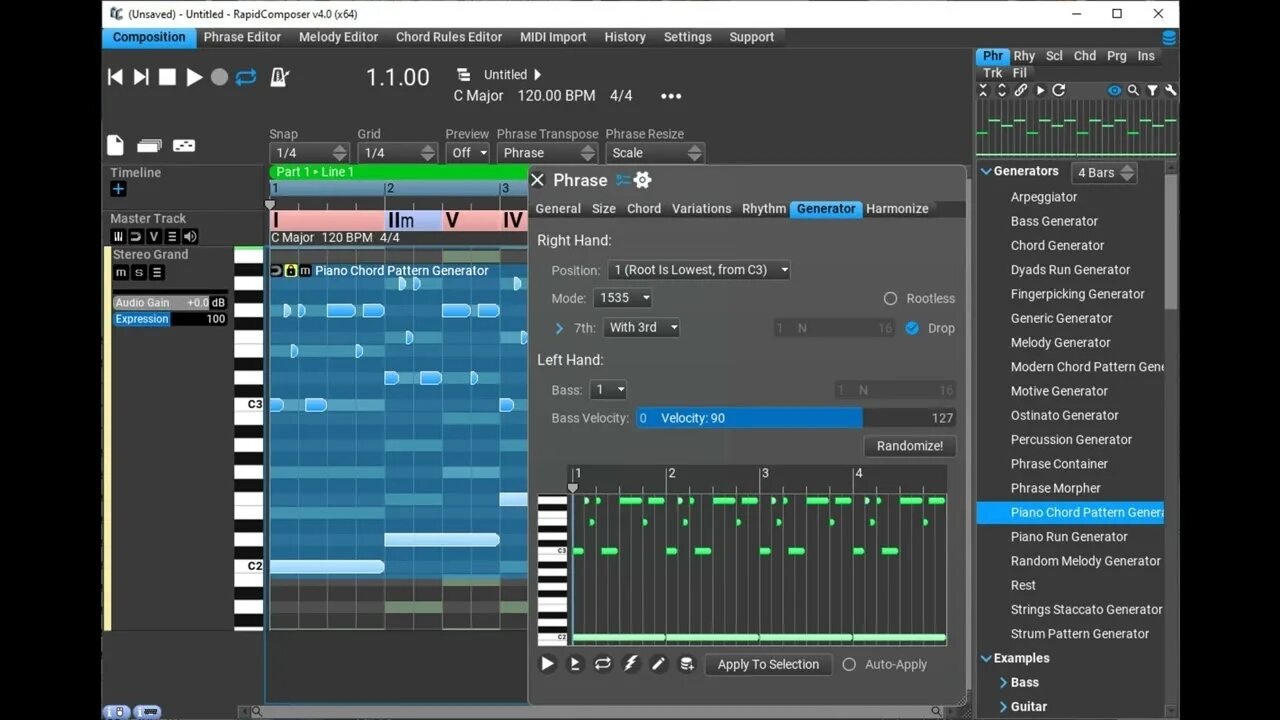Open the magnifier search icon in browser
Viewport: 1280px width, 720px height.
(1133, 90)
